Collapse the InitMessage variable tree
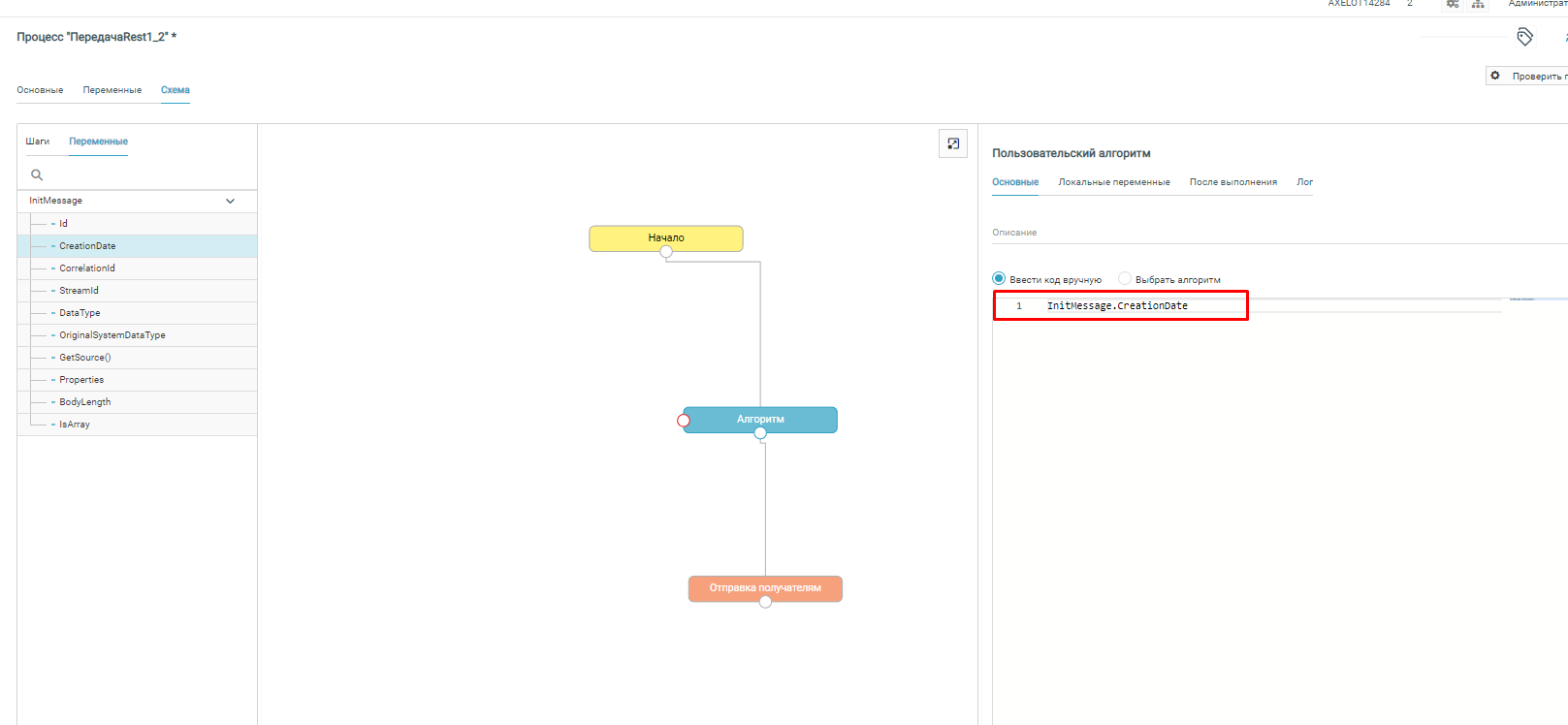Screen dimensions: 1568x725 click(230, 201)
